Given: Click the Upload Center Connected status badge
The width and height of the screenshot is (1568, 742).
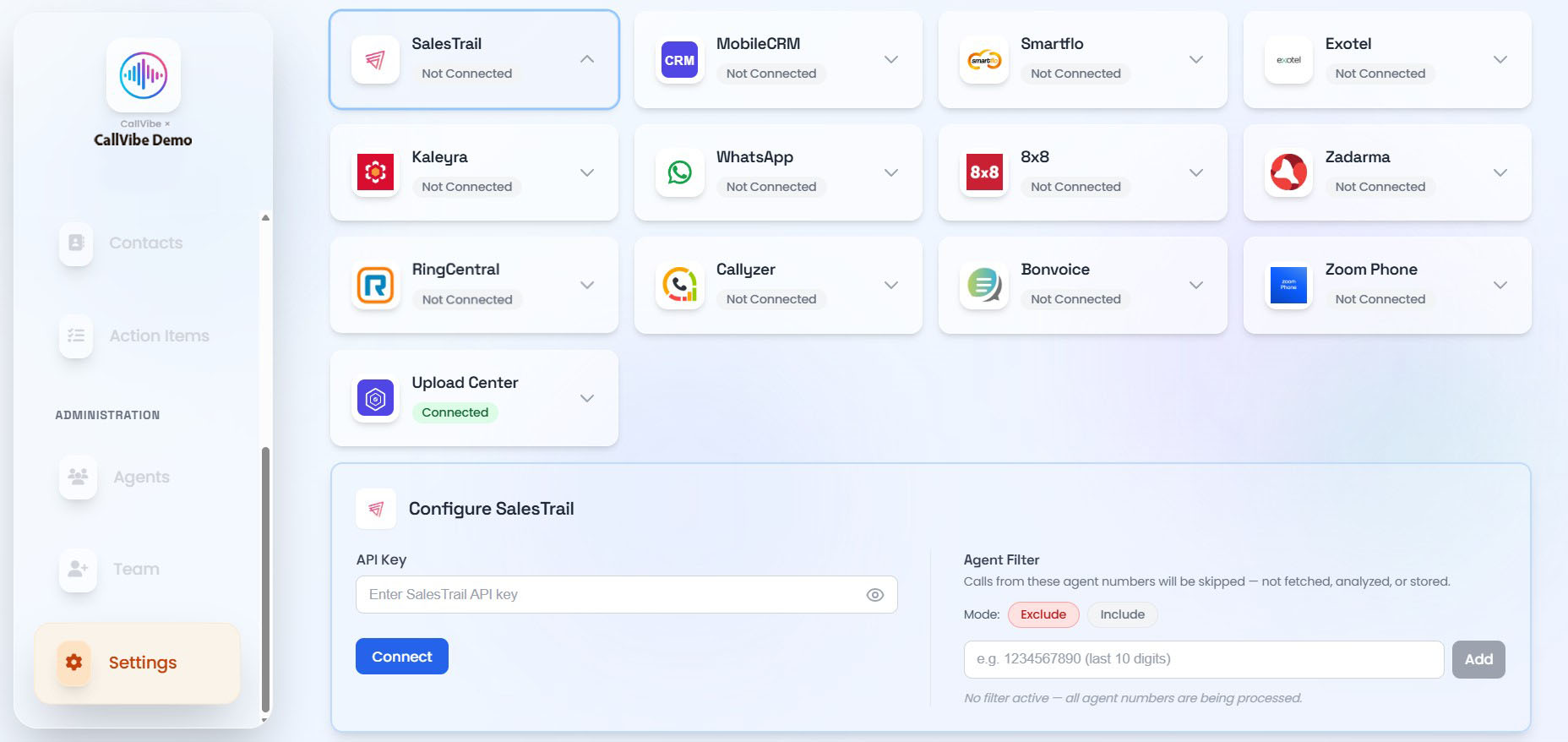Looking at the screenshot, I should [x=455, y=412].
